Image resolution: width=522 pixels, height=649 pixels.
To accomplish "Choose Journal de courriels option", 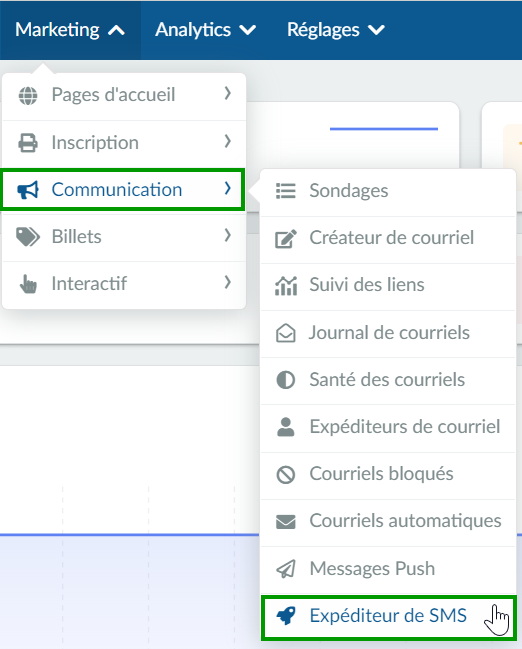I will (388, 333).
